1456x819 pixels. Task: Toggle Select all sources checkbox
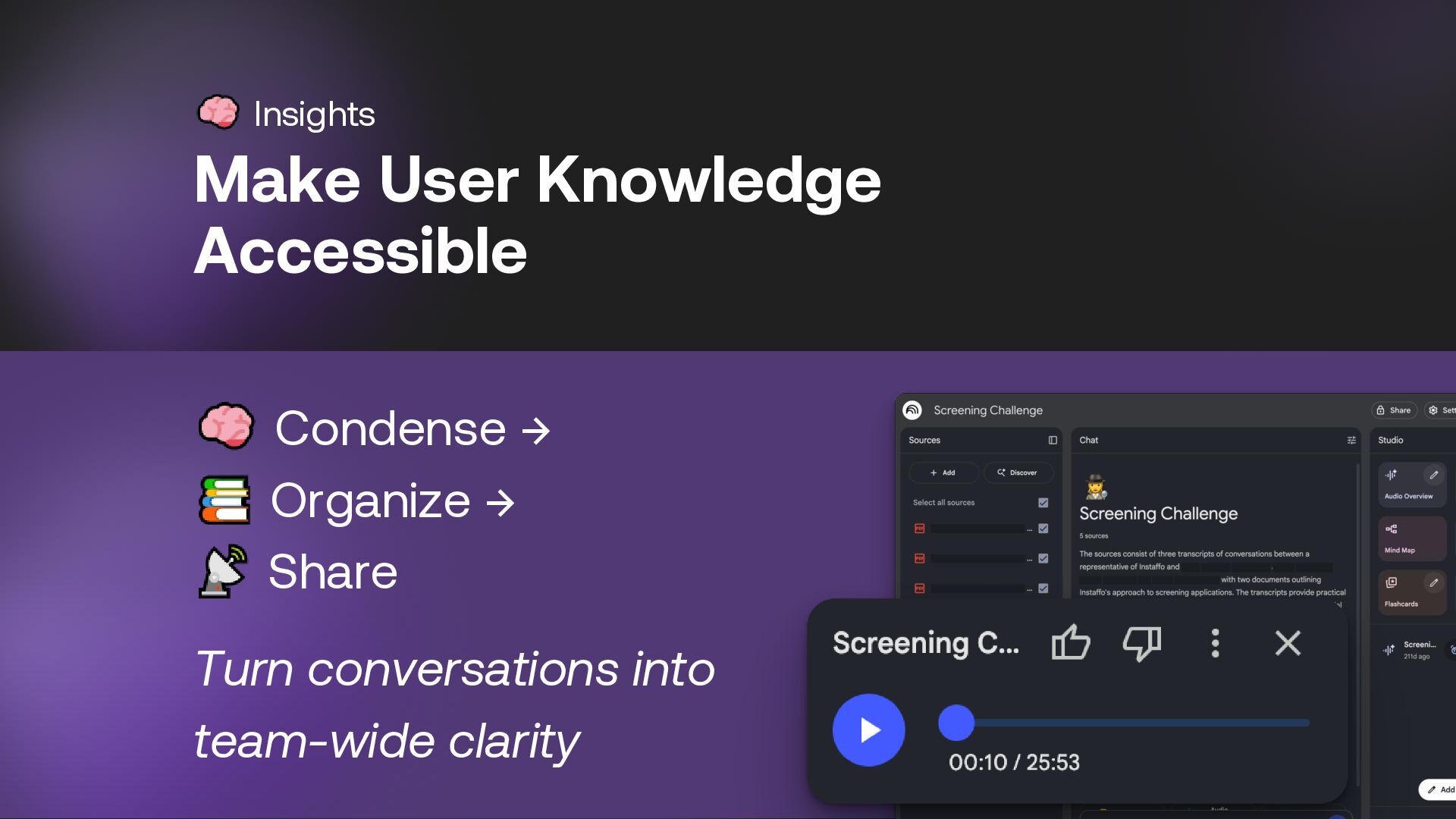click(x=1043, y=503)
